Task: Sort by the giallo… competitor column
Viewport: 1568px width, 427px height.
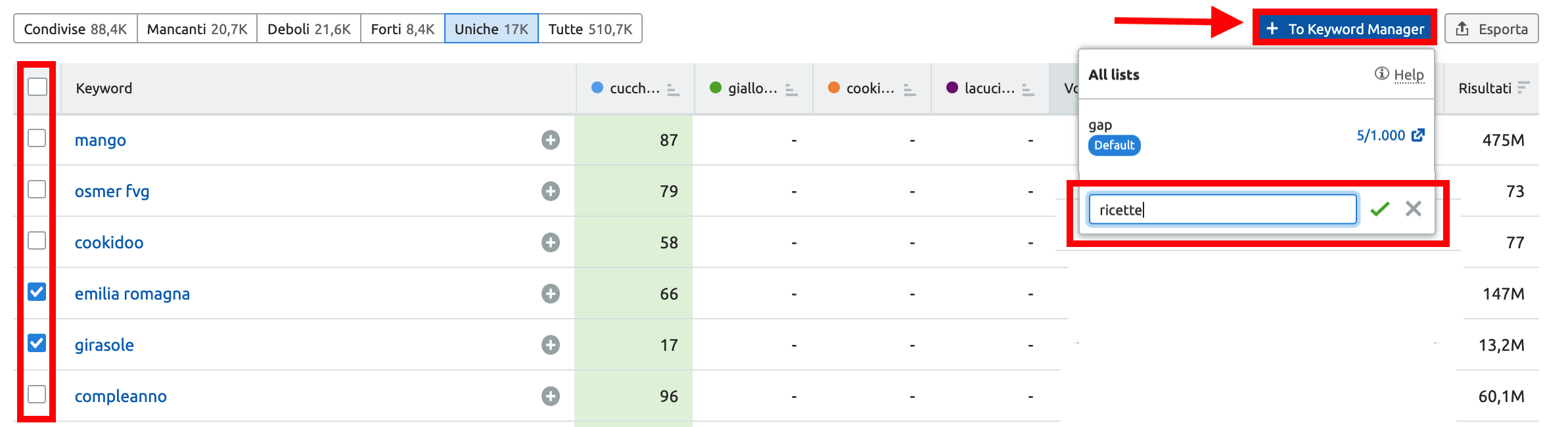Action: coord(791,89)
